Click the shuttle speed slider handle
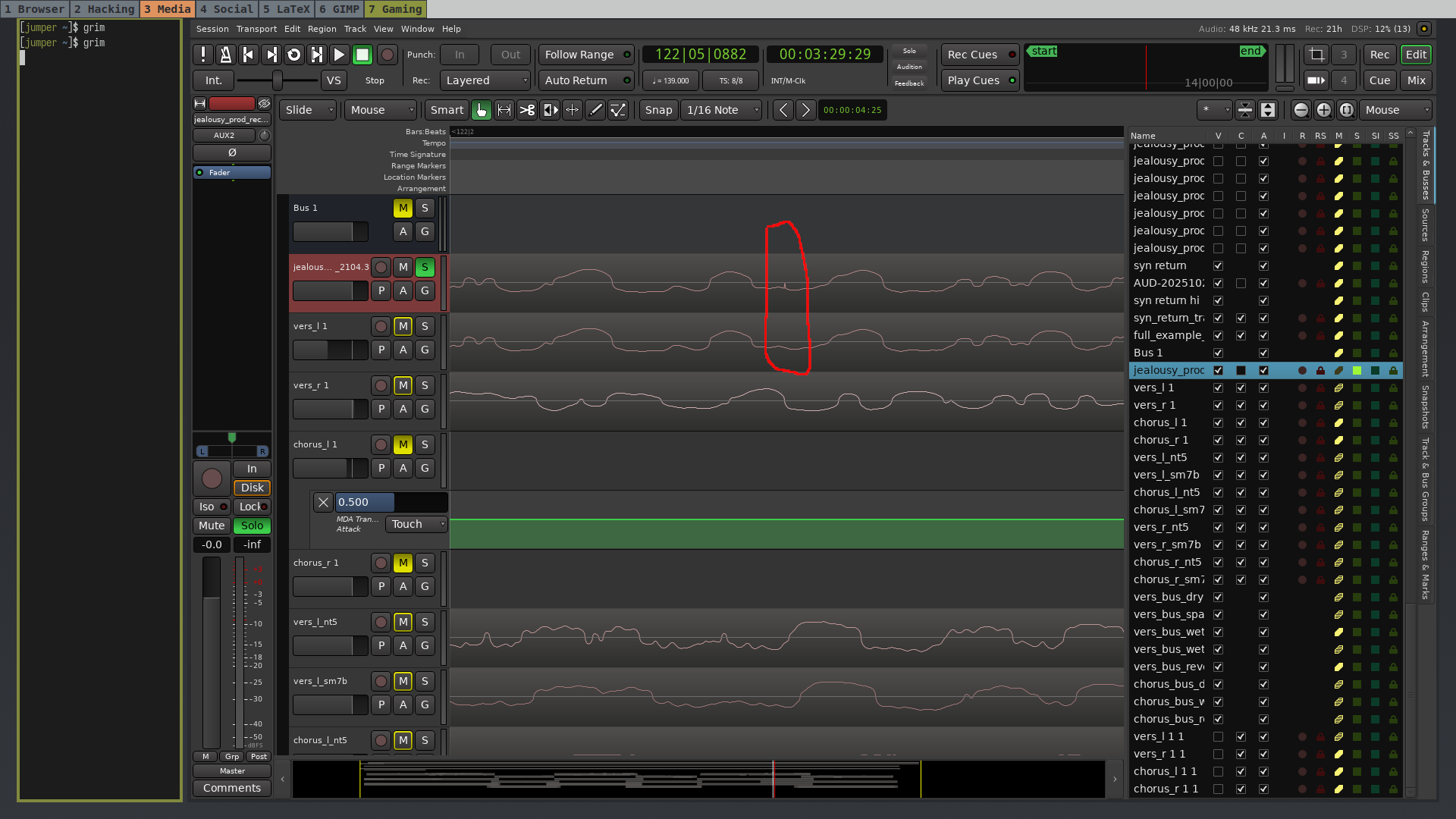 pyautogui.click(x=278, y=80)
